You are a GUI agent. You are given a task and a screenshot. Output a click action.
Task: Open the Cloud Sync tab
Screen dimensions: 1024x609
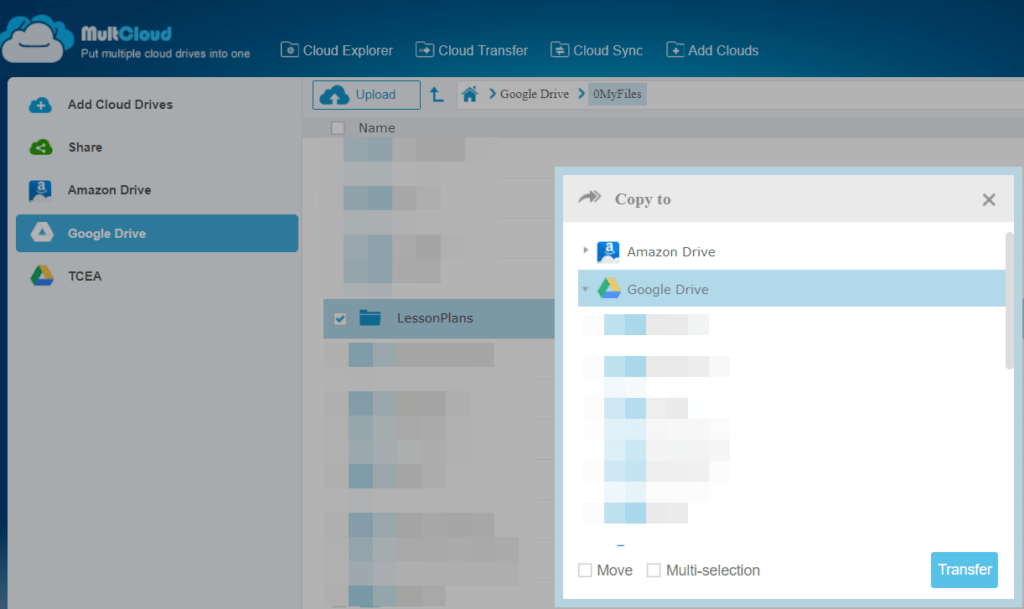(x=596, y=50)
